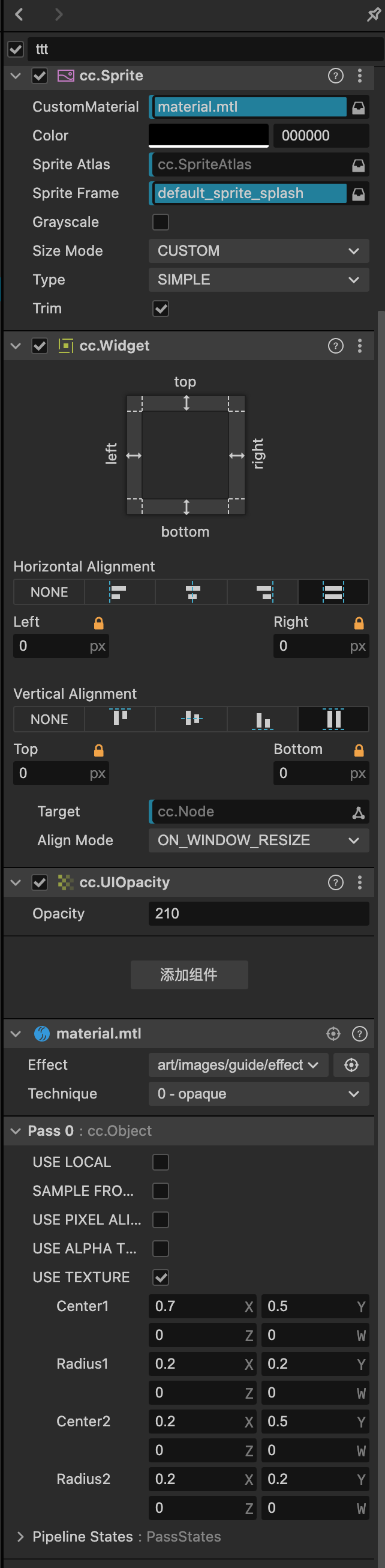Click the Sprite Frame asset picker icon

pyautogui.click(x=359, y=193)
